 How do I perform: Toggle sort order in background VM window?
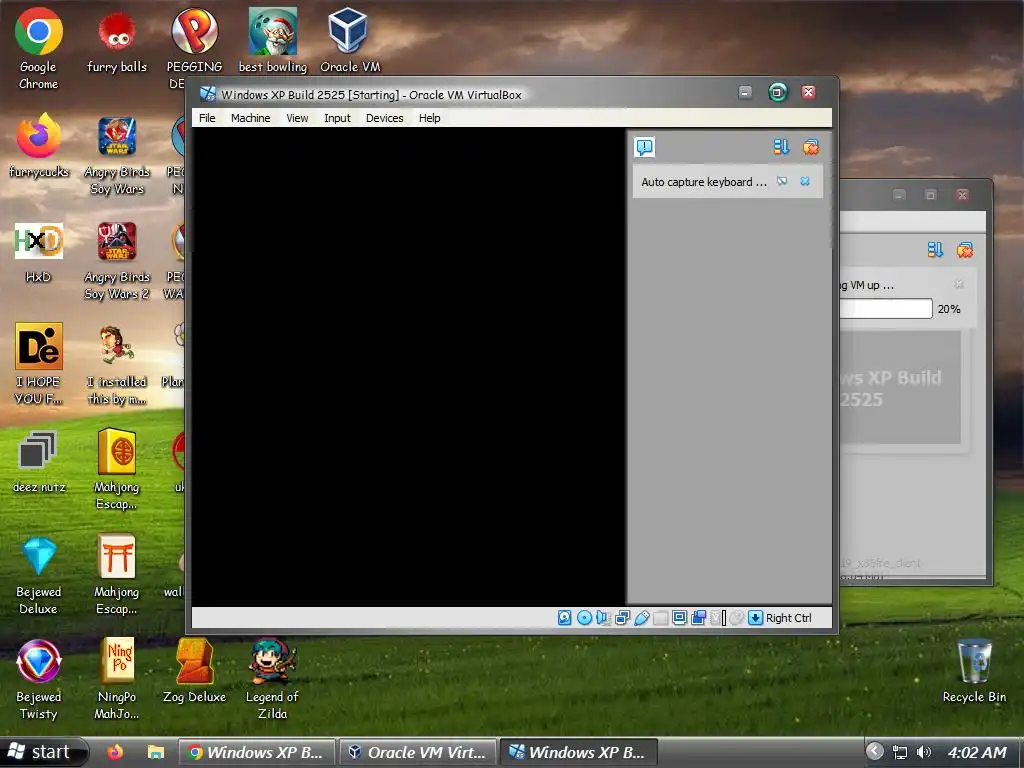click(x=935, y=249)
